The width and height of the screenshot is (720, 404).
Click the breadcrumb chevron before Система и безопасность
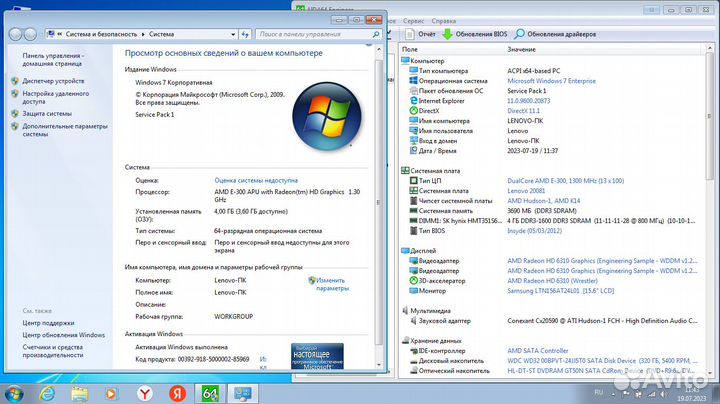click(x=60, y=34)
